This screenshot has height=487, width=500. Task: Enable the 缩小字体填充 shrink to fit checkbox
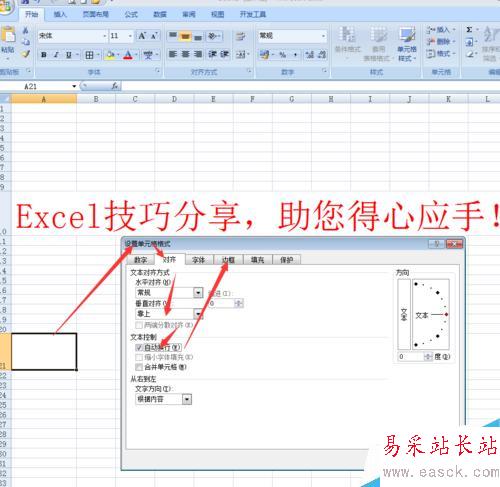tap(139, 357)
